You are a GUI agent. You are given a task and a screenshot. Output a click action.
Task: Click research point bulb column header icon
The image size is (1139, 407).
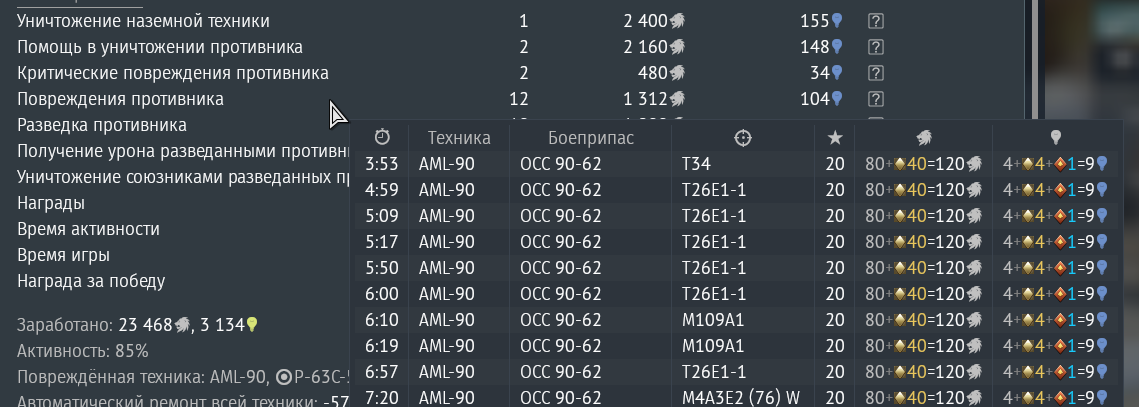(1056, 137)
